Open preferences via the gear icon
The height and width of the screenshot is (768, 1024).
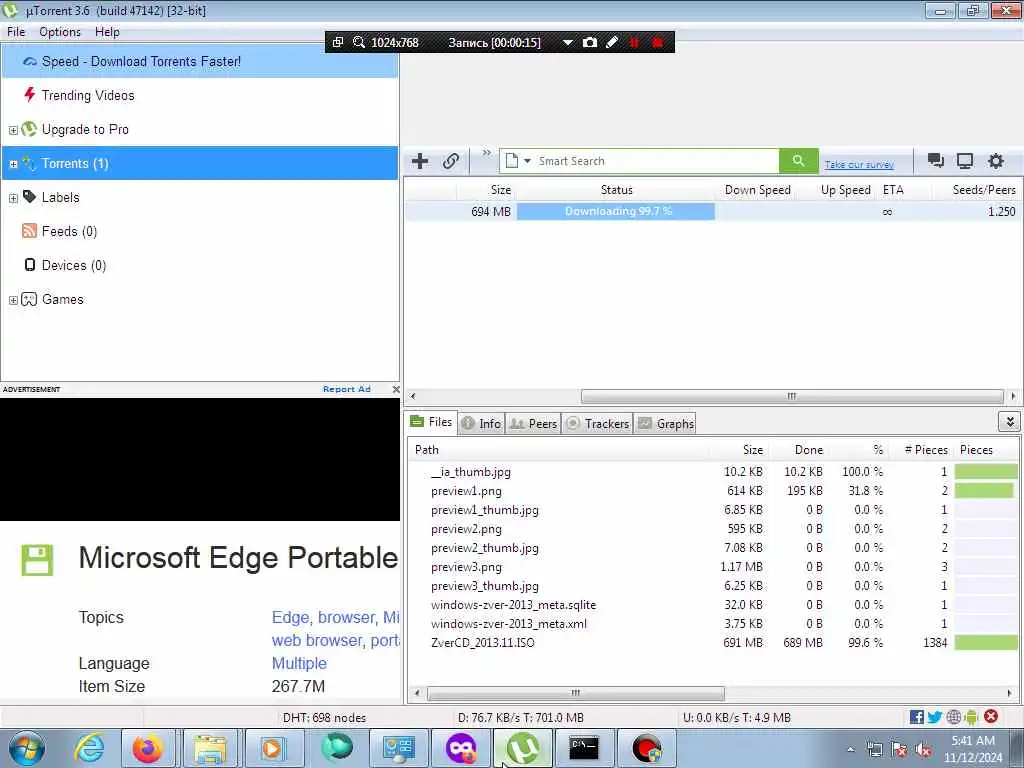(x=995, y=161)
